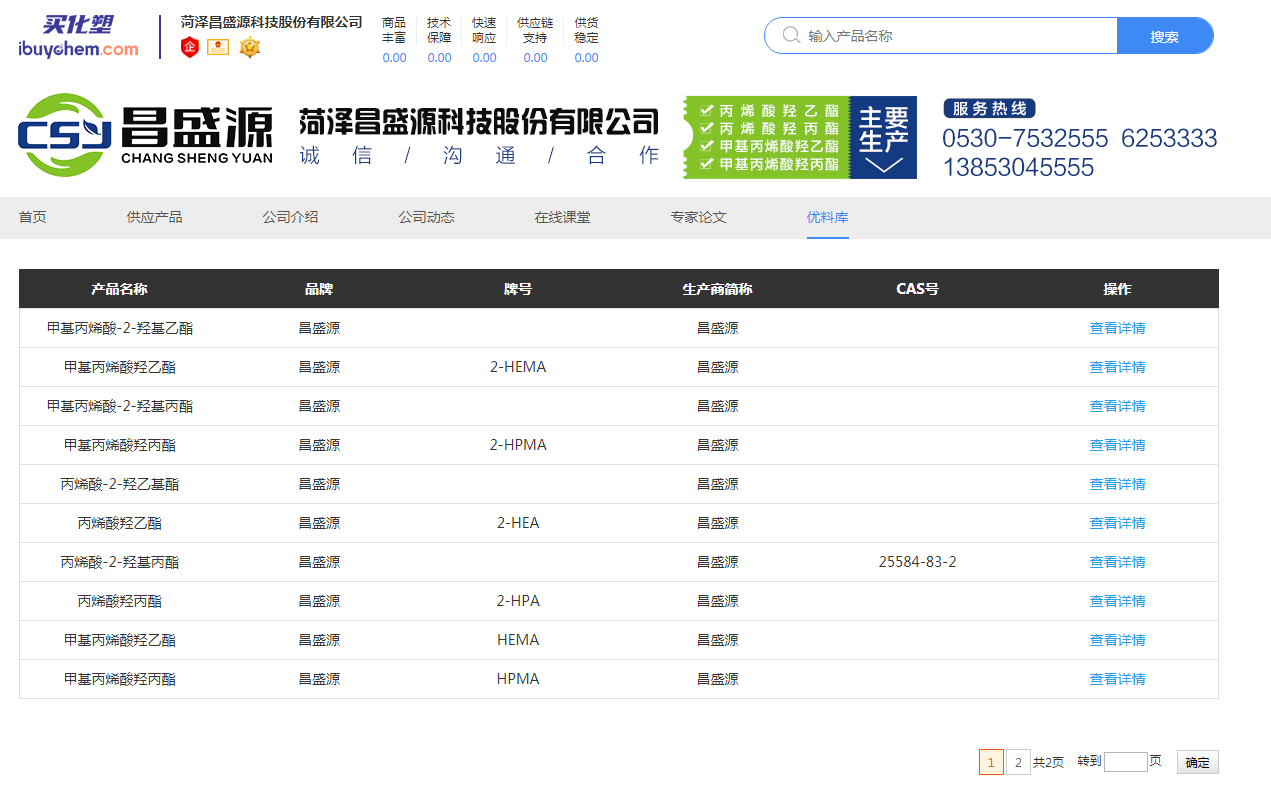Viewport: 1271px width, 804px height.
Task: View details for the 2-HEMA row
Action: coord(1117,367)
